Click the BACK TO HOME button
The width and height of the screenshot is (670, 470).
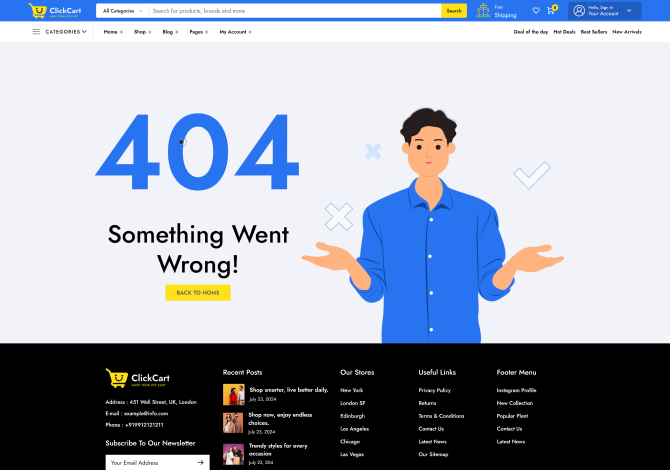click(x=198, y=293)
